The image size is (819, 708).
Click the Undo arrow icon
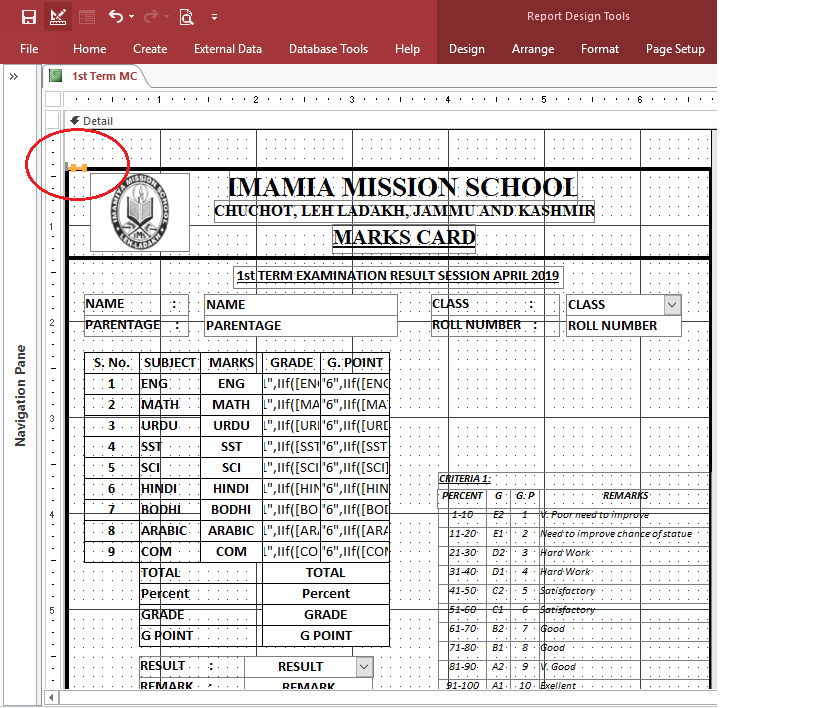115,17
